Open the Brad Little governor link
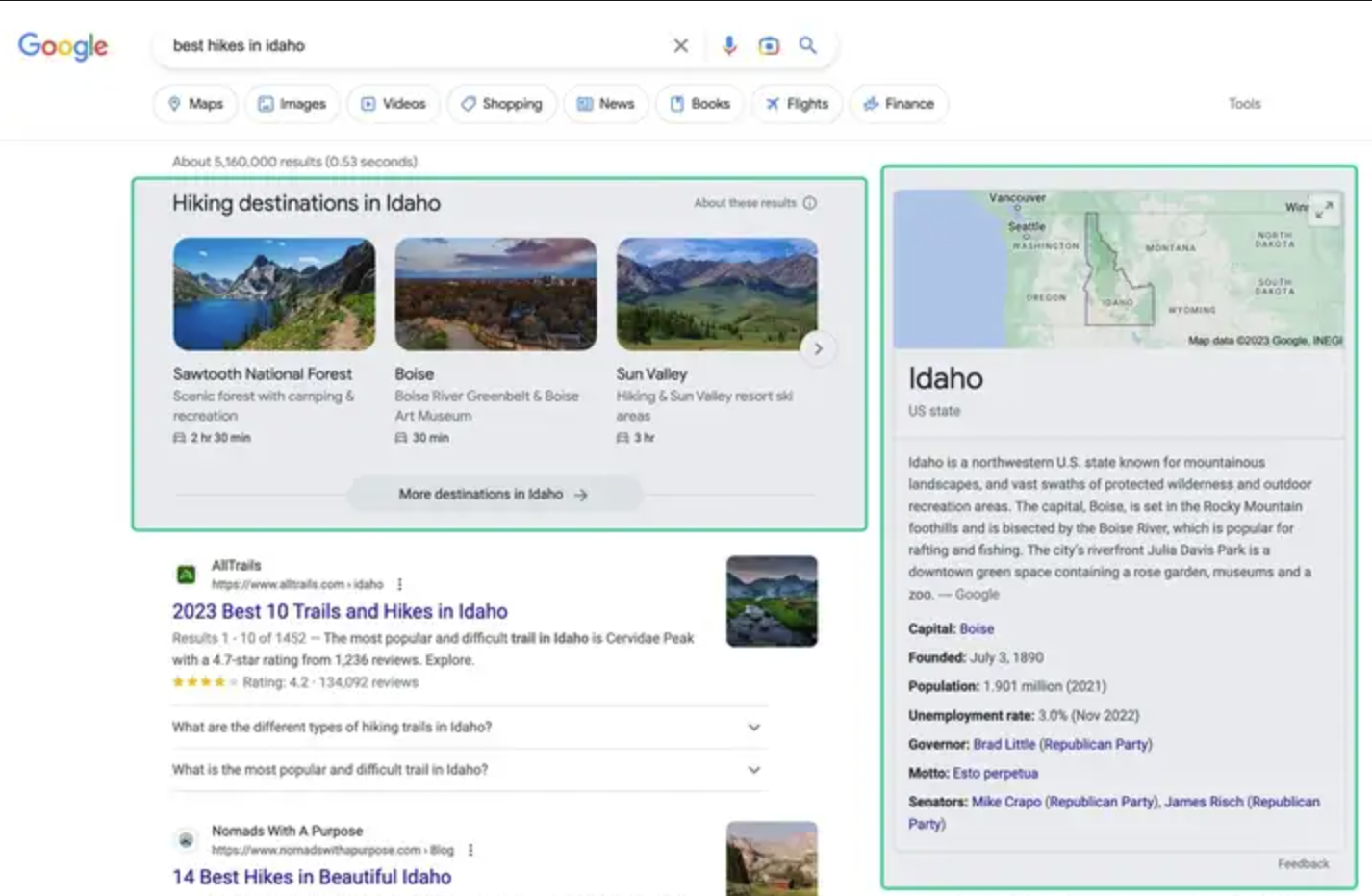The height and width of the screenshot is (896, 1372). [x=1004, y=744]
